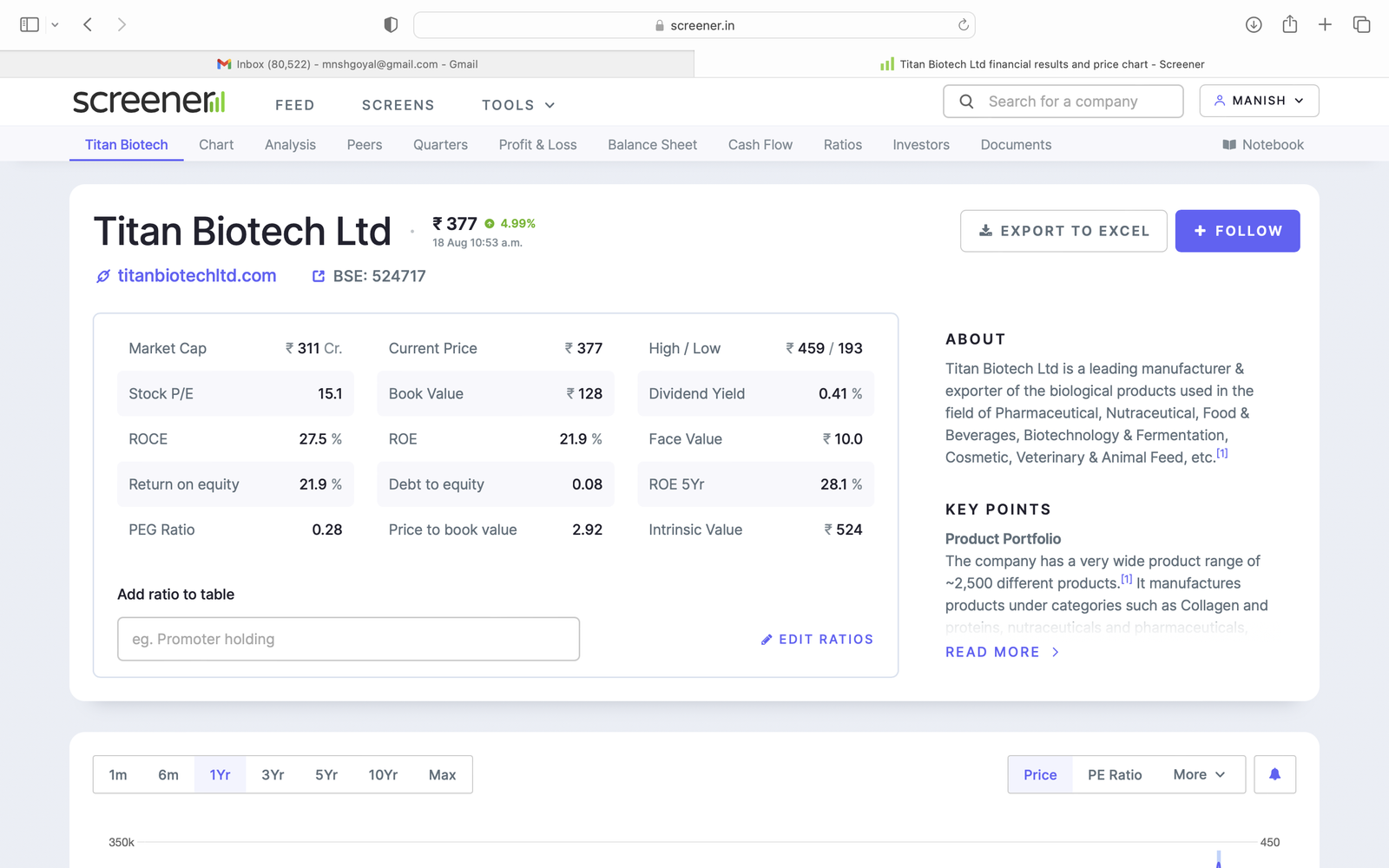Image resolution: width=1389 pixels, height=868 pixels.
Task: Click the reload page icon
Action: [963, 25]
